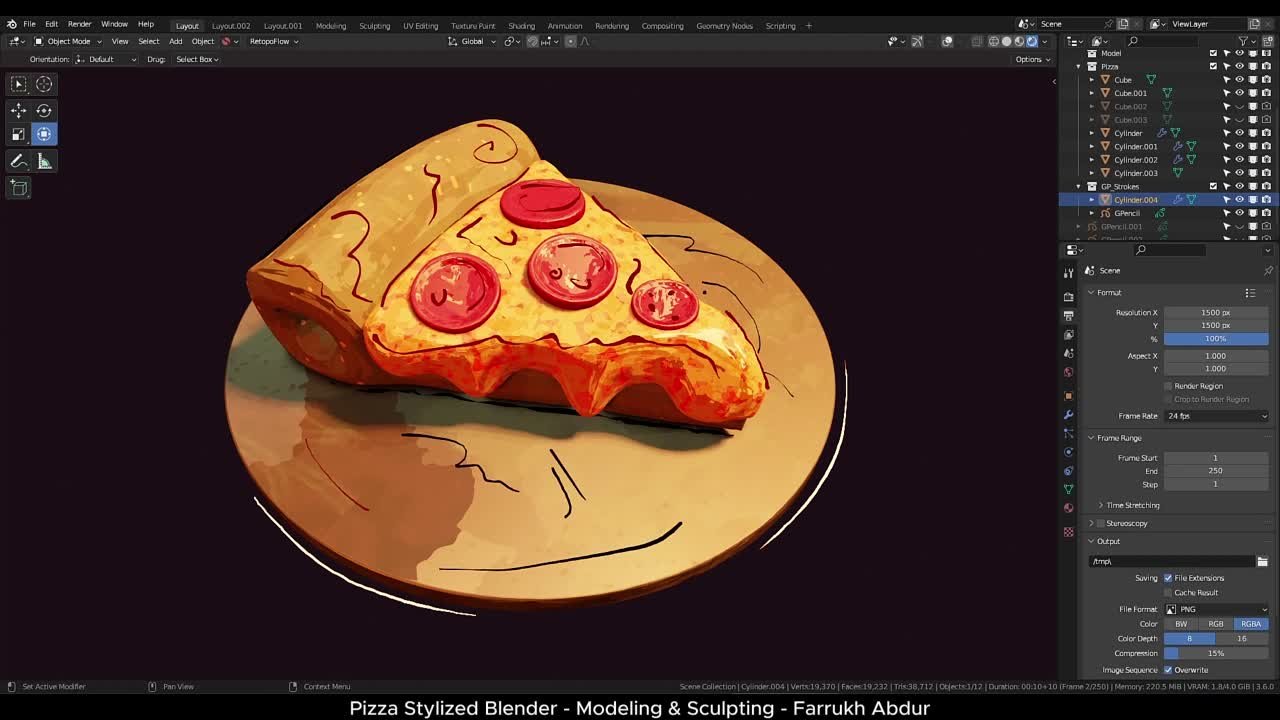
Task: Open the Render Properties camera icon
Action: (x=1068, y=294)
